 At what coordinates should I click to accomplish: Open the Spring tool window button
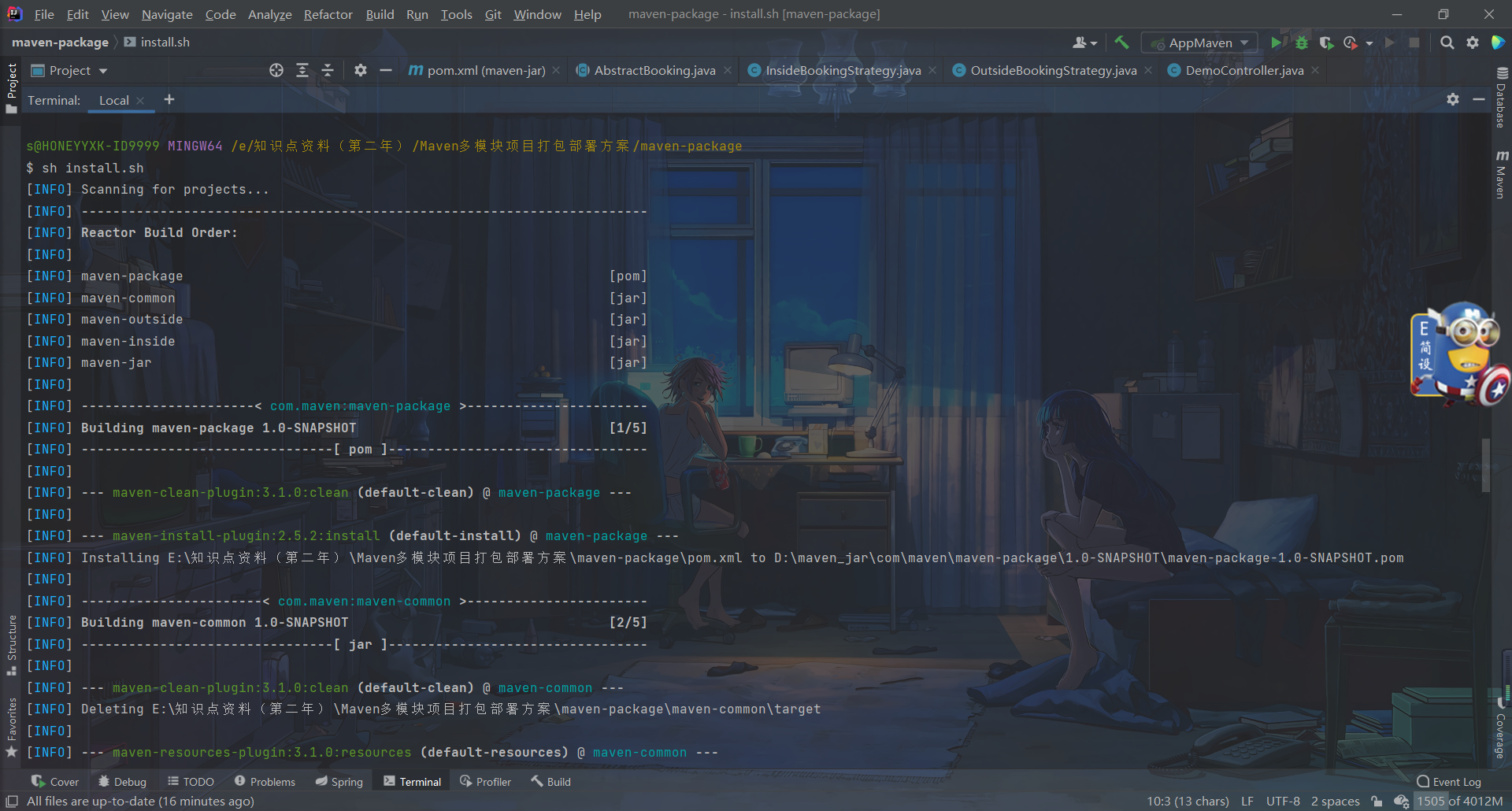[339, 781]
